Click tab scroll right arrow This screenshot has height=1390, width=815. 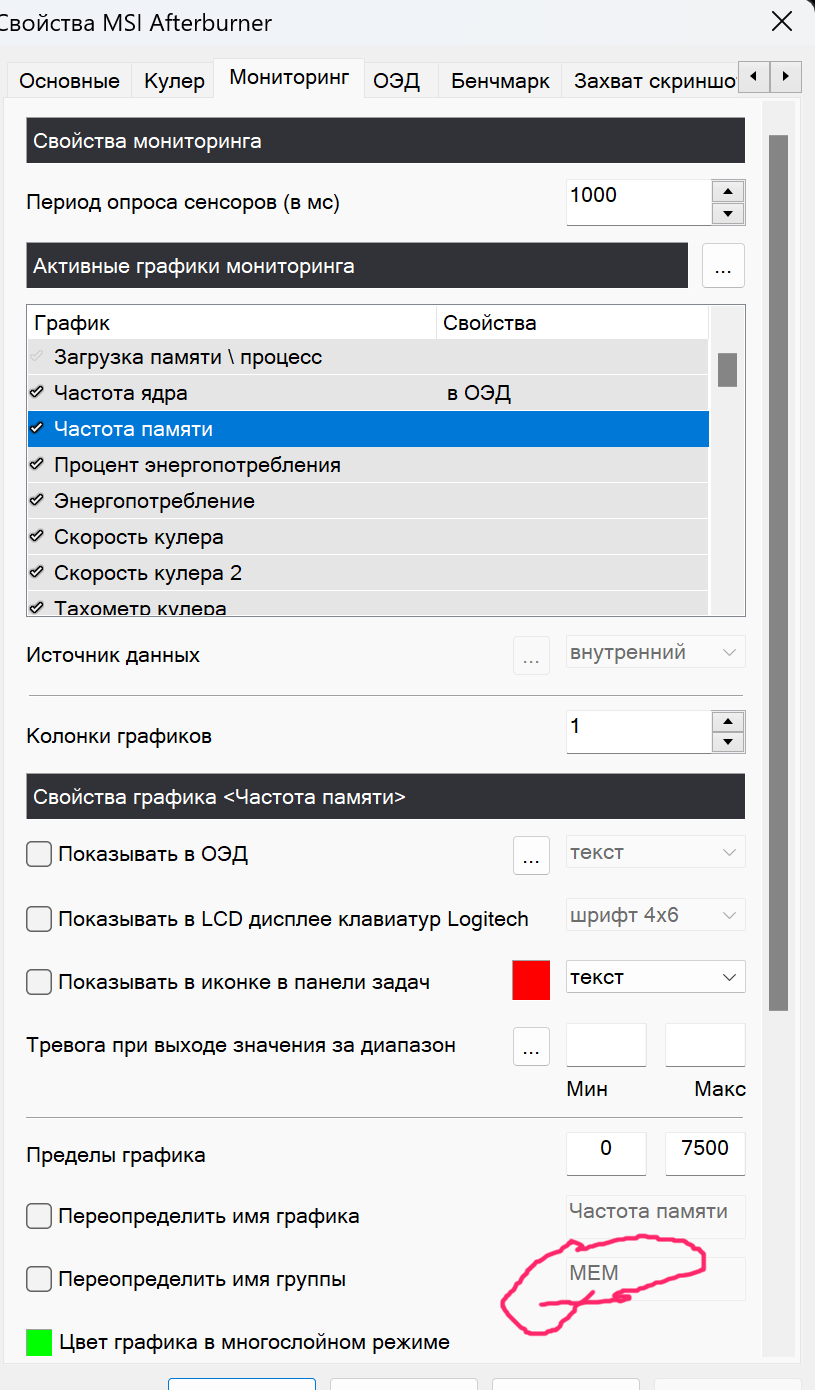(x=787, y=76)
